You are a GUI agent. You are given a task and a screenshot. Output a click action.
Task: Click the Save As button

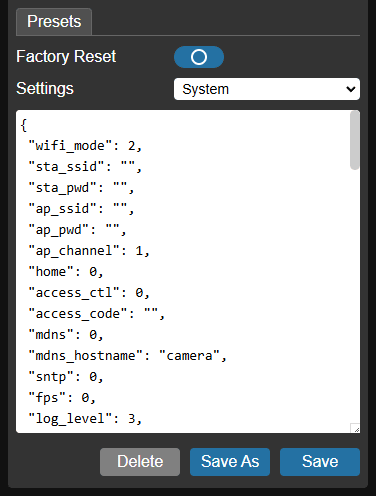click(x=230, y=462)
